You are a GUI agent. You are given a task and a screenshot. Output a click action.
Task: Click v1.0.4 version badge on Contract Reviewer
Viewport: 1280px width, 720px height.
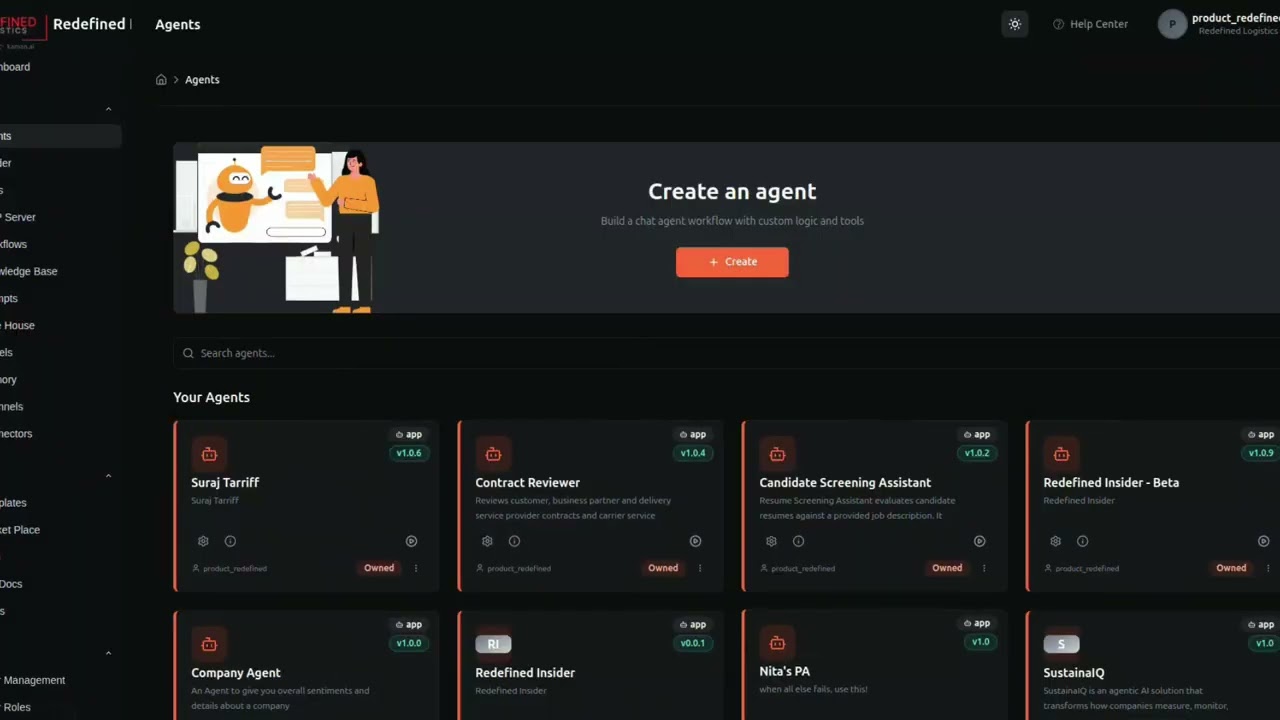693,453
